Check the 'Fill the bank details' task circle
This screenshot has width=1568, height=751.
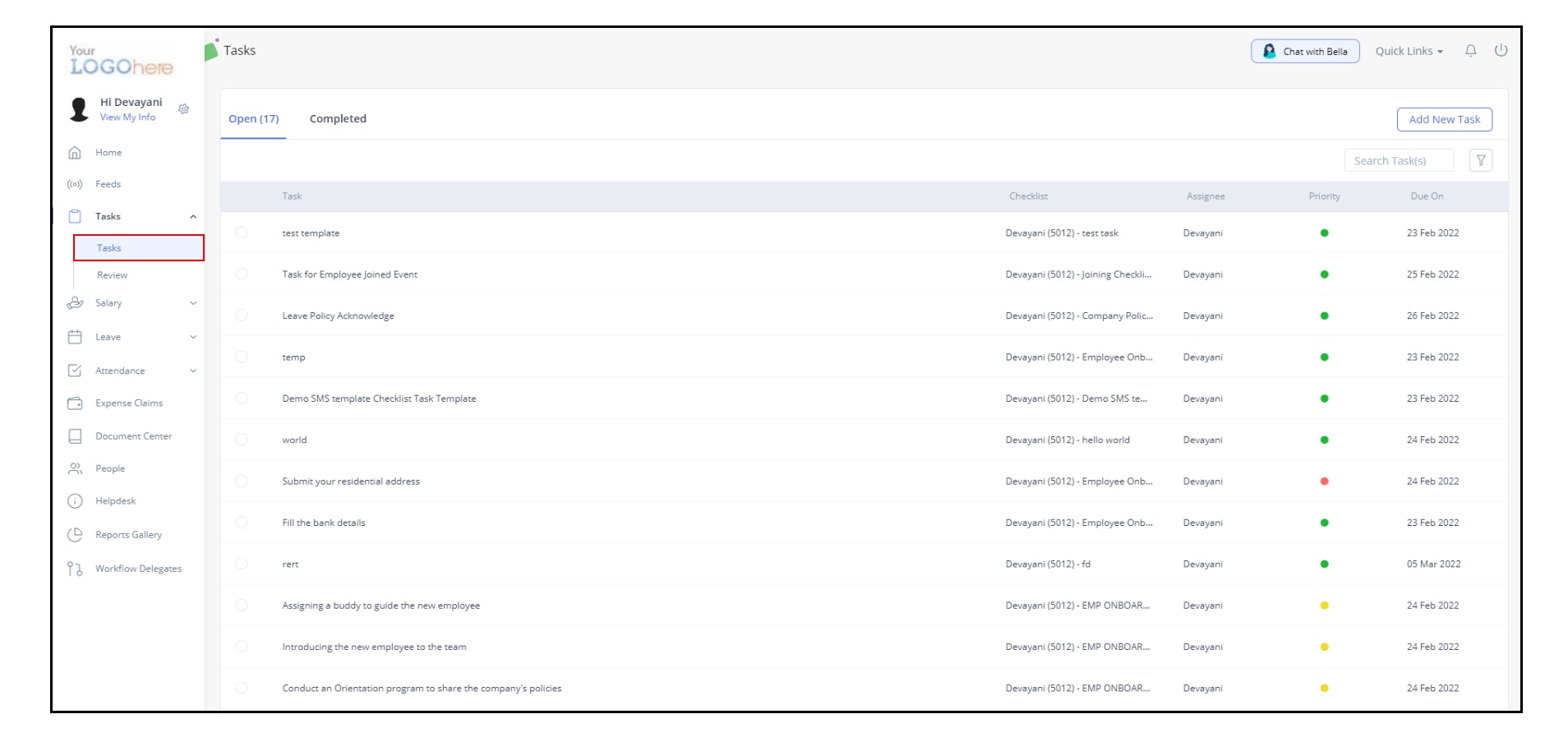(242, 522)
